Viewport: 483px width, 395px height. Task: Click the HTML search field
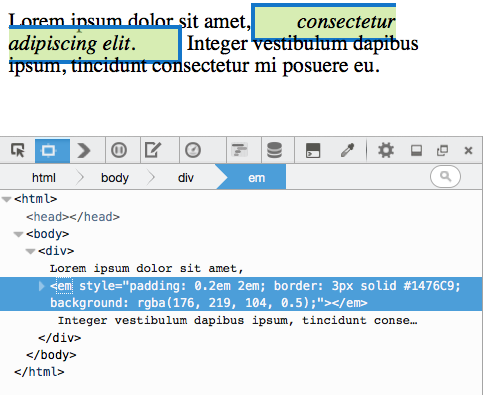click(x=445, y=176)
